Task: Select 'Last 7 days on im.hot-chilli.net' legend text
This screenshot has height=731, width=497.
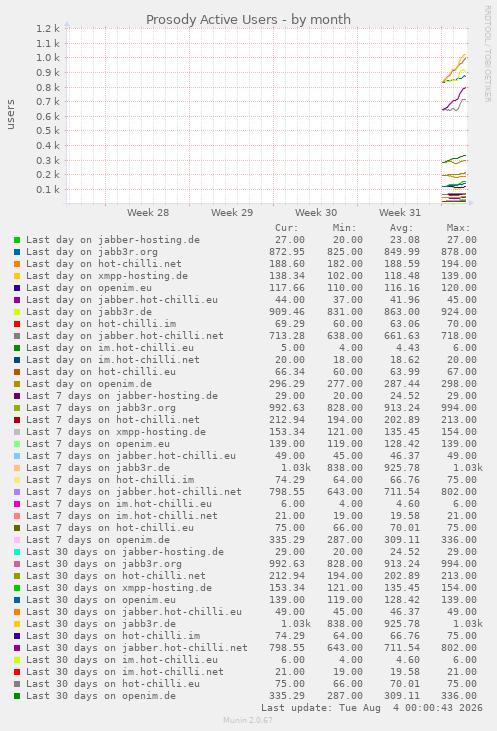Action: click(122, 516)
